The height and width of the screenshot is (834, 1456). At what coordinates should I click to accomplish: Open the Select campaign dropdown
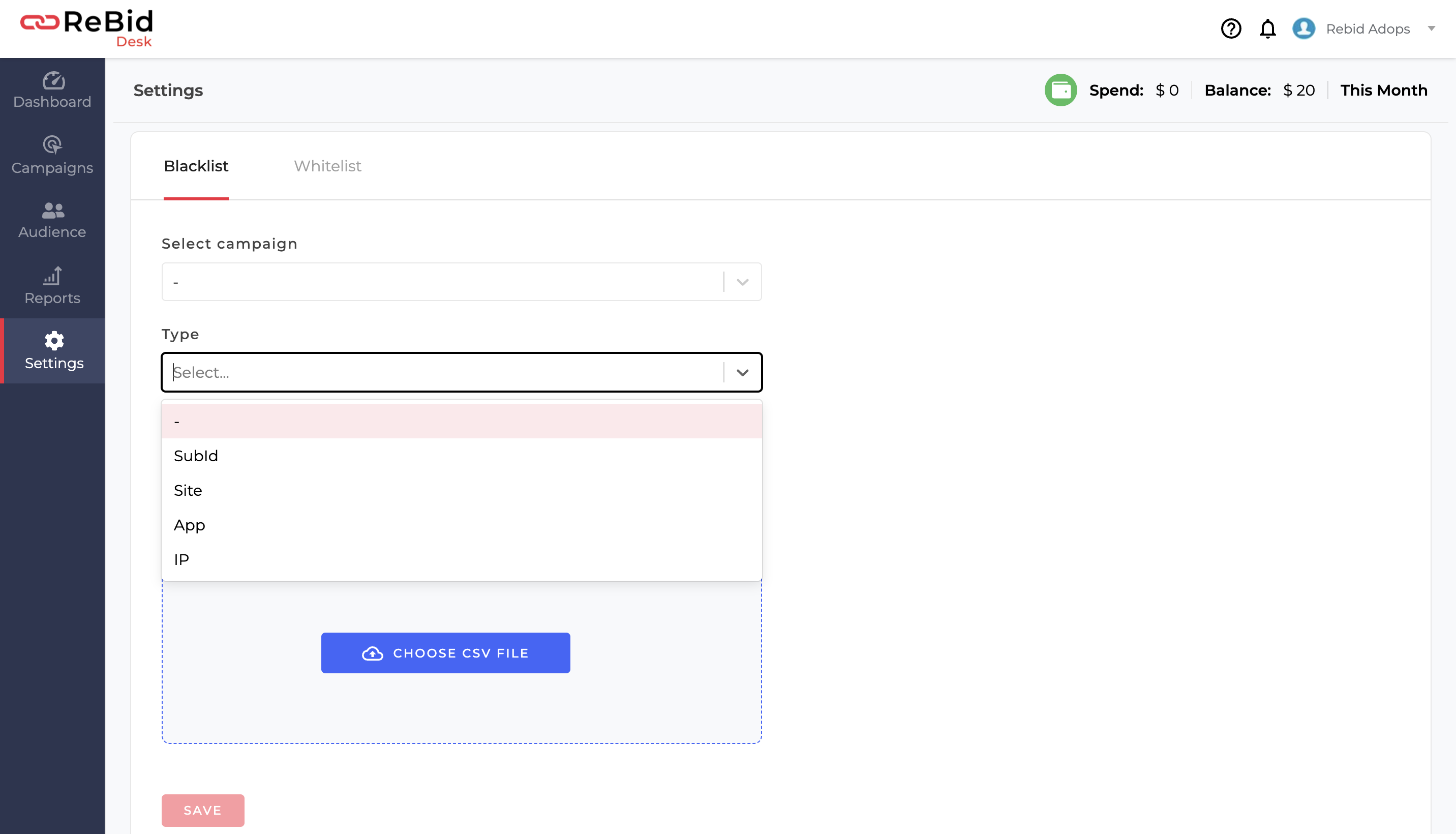462,282
